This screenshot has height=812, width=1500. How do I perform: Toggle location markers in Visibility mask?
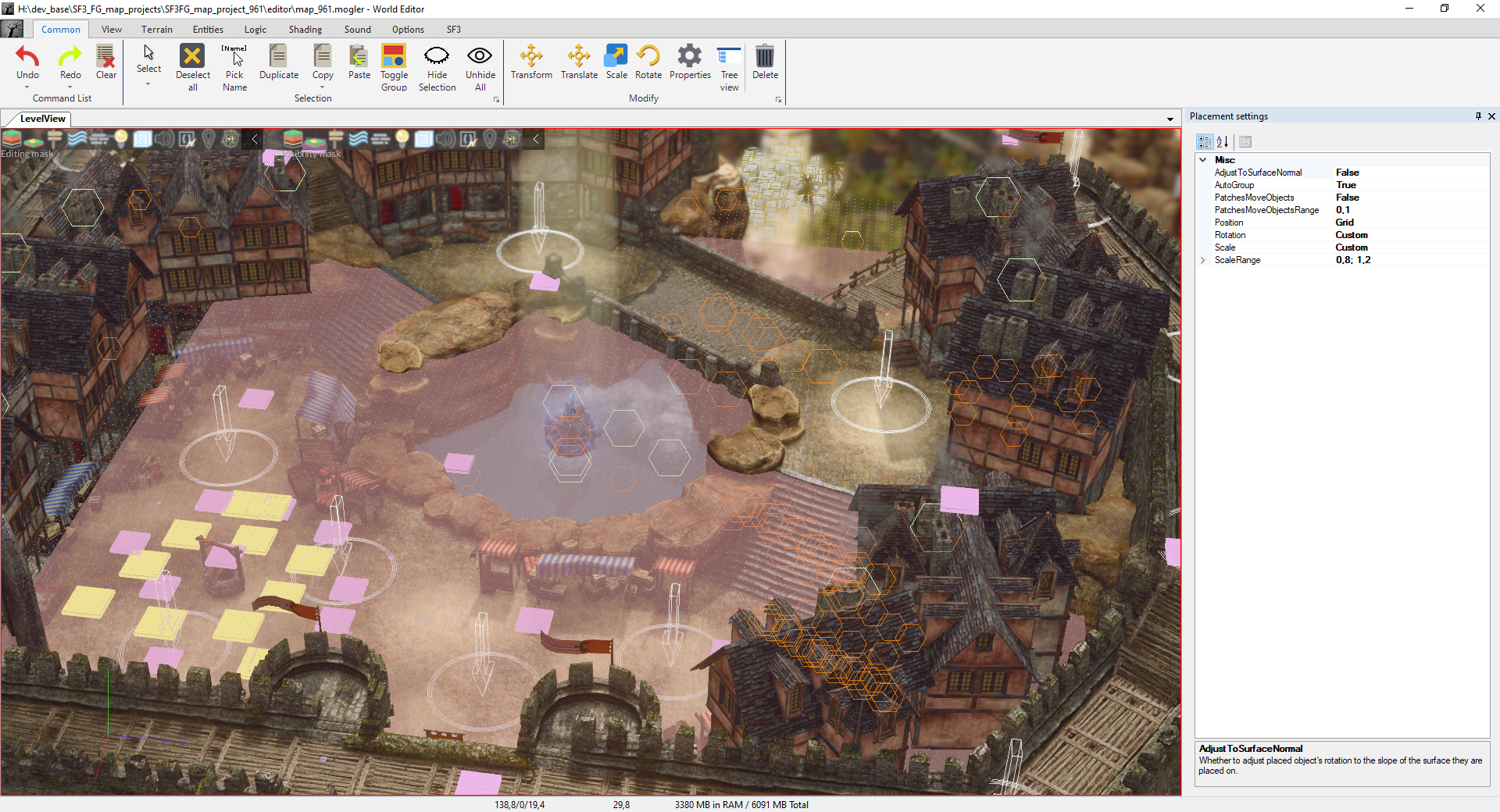click(x=489, y=139)
